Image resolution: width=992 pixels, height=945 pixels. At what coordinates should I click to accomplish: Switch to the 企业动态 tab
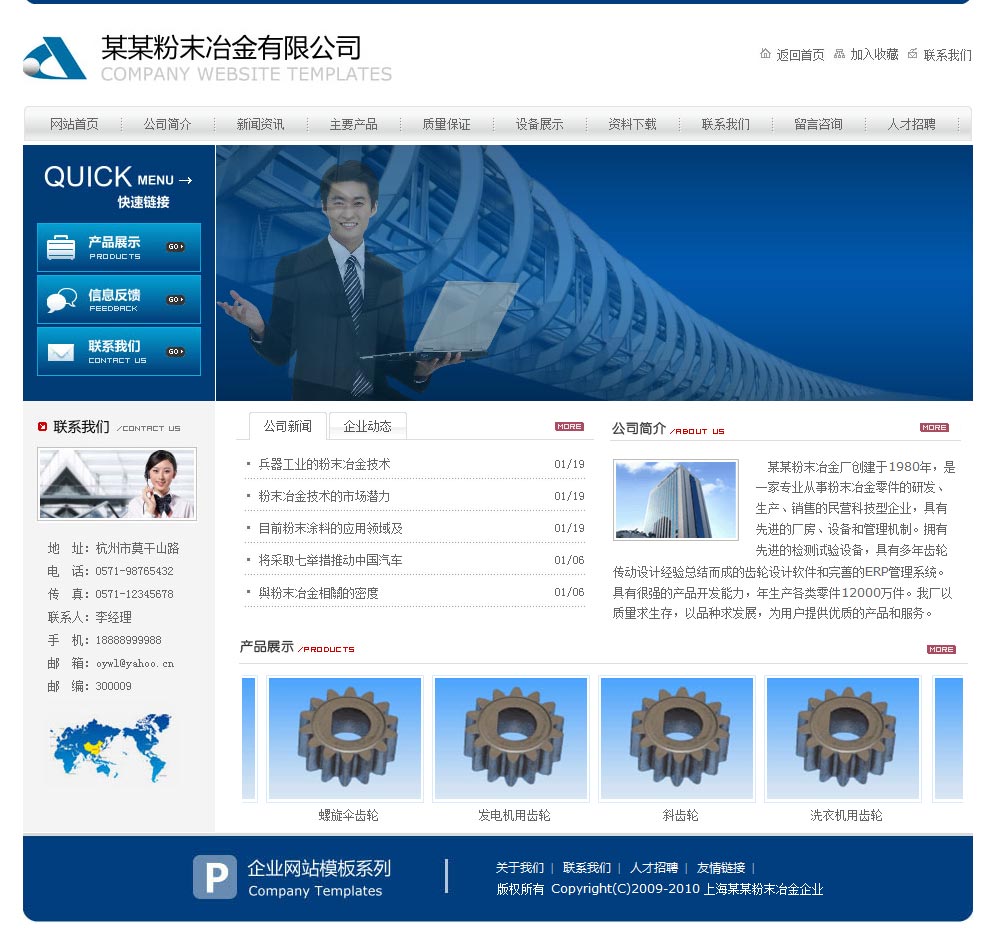coord(367,425)
